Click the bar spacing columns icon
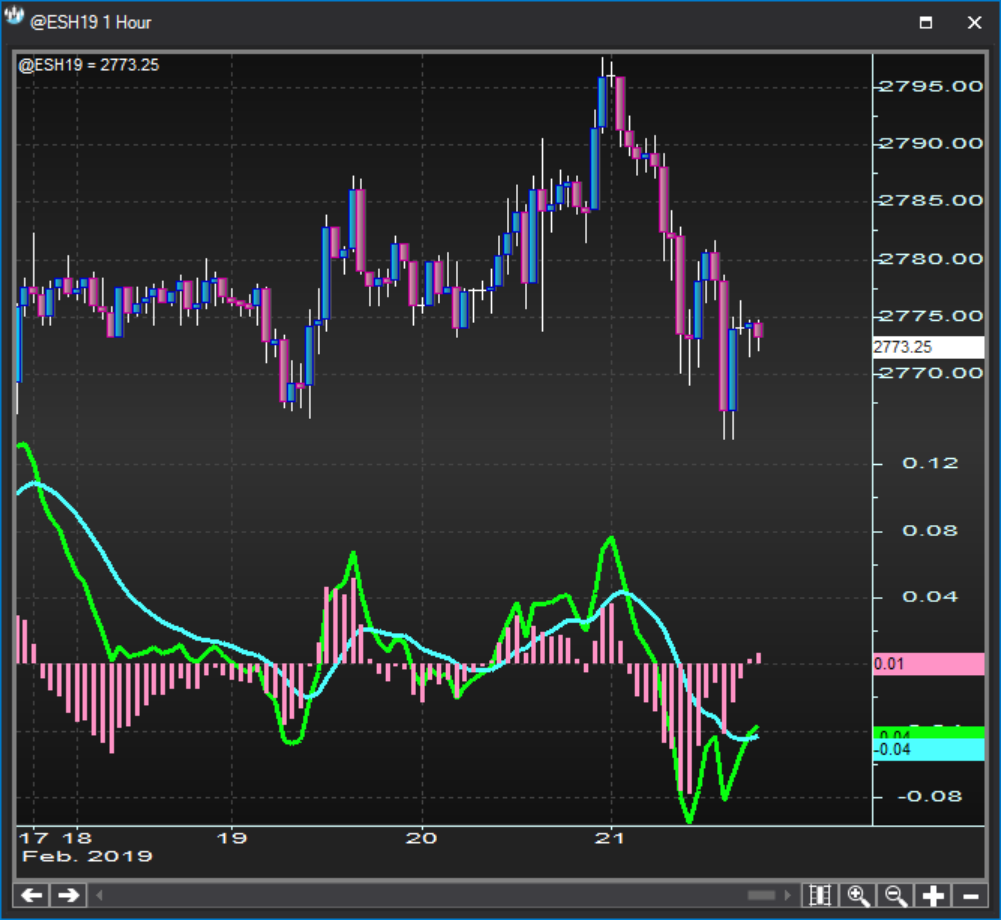Image resolution: width=1001 pixels, height=920 pixels. (x=820, y=895)
